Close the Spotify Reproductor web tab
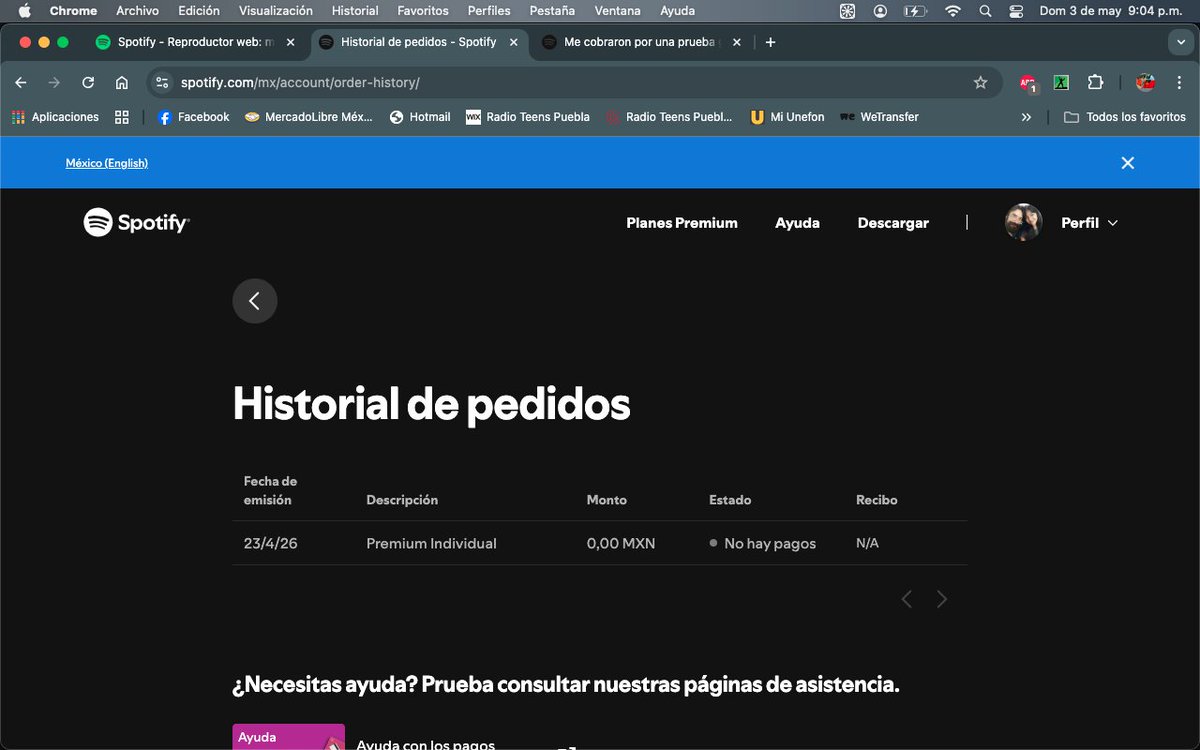This screenshot has width=1200, height=750. pyautogui.click(x=291, y=42)
